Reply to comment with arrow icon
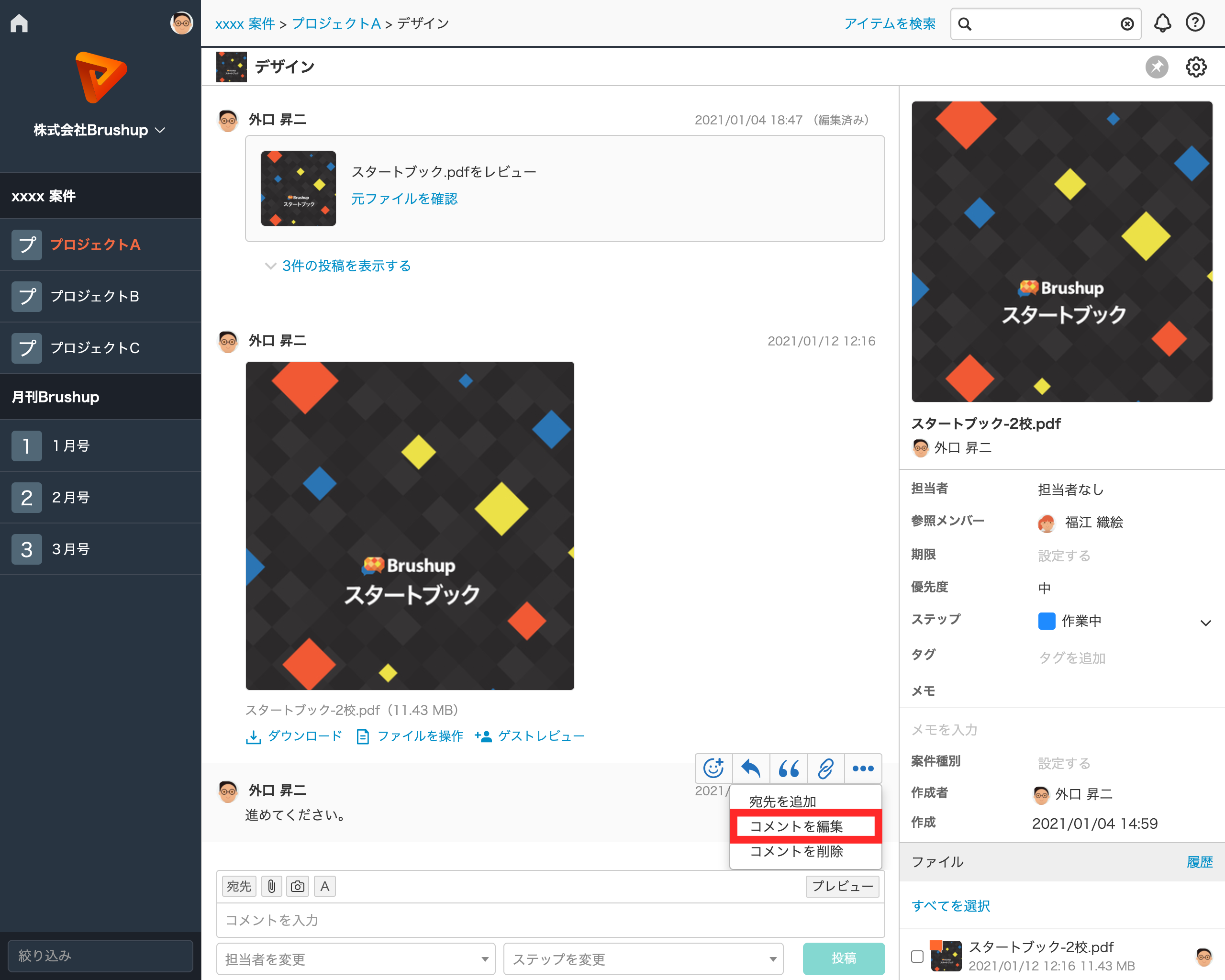 (x=751, y=768)
